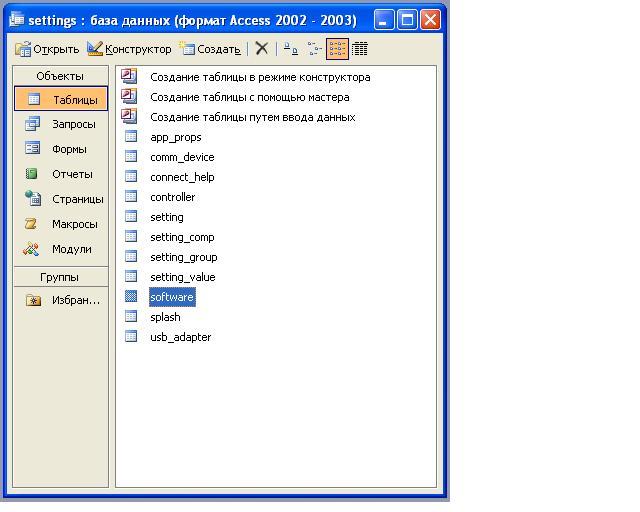This screenshot has height=512, width=640.
Task: Click the Открыть (Open) toolbar button
Action: pos(47,48)
